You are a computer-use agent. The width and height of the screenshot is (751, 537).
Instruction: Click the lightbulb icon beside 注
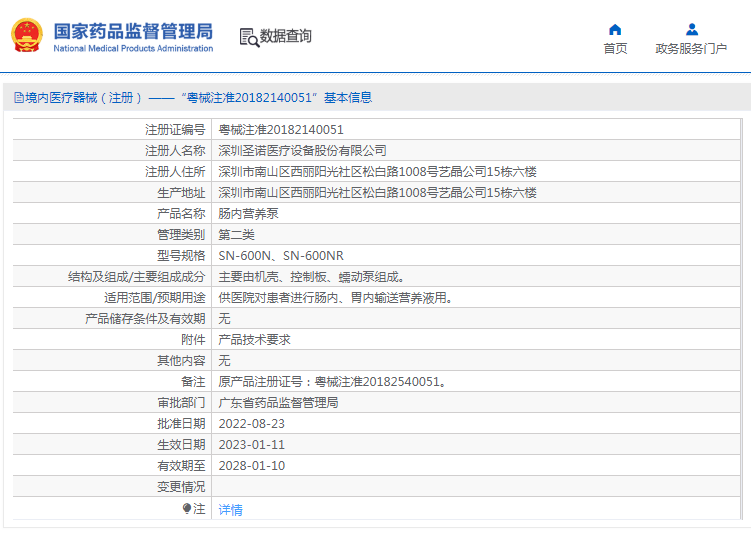pos(186,508)
